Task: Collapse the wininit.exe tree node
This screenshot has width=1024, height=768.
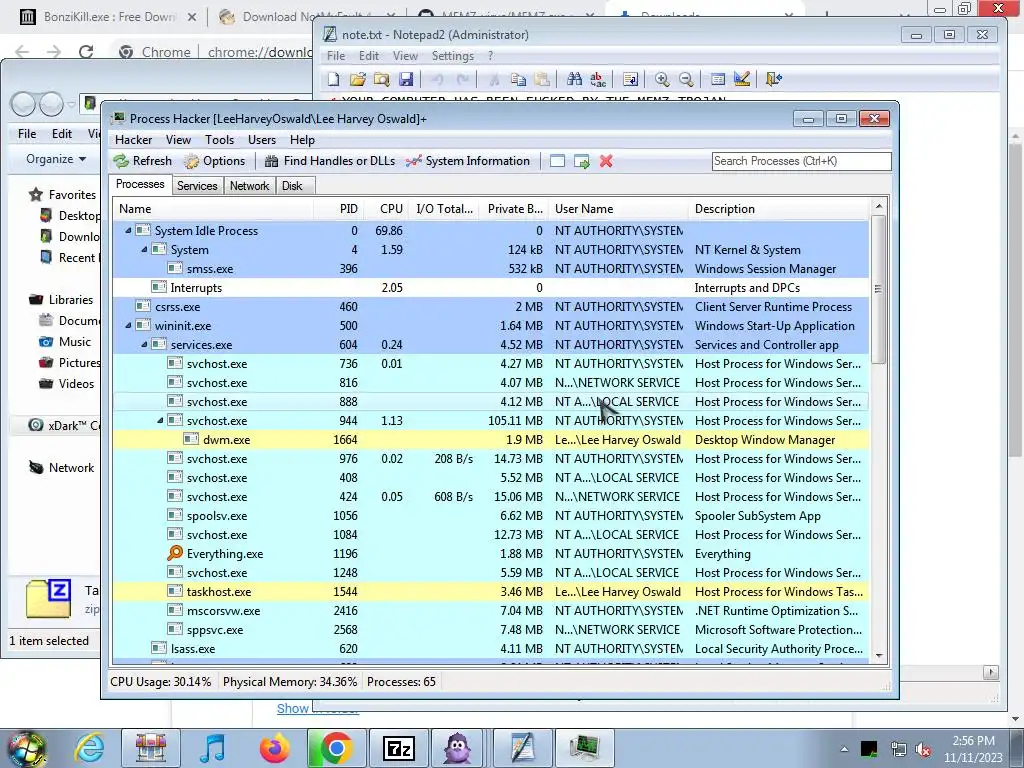Action: click(128, 325)
